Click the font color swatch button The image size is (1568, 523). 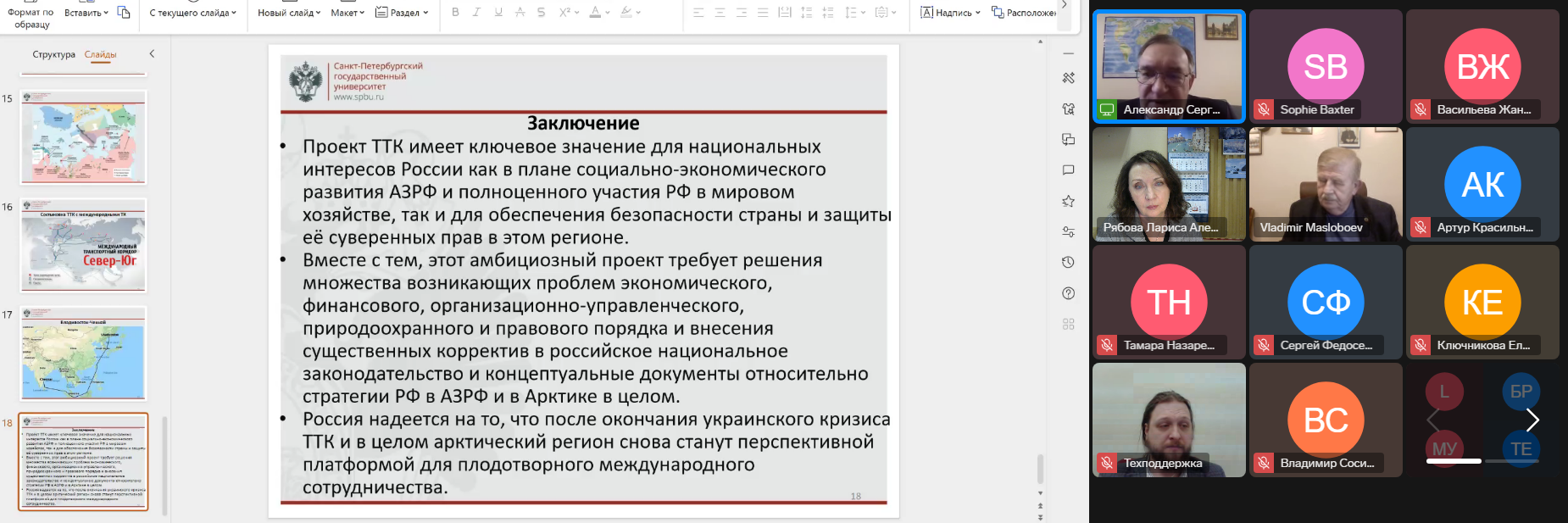point(595,12)
